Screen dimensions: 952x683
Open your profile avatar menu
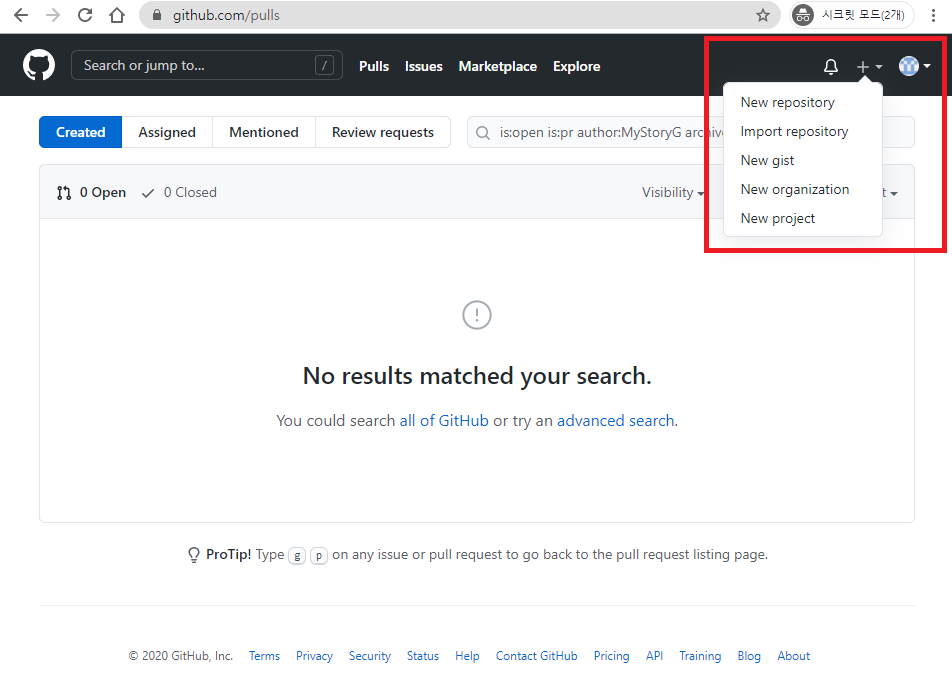(908, 65)
